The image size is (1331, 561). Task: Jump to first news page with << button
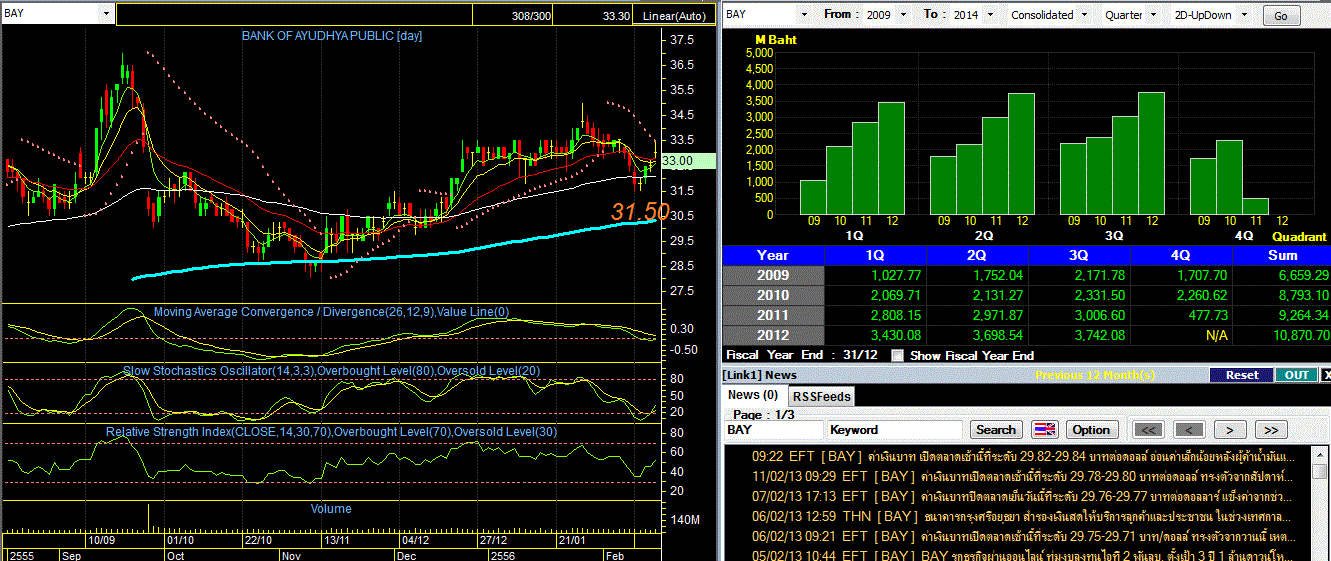(x=1149, y=430)
